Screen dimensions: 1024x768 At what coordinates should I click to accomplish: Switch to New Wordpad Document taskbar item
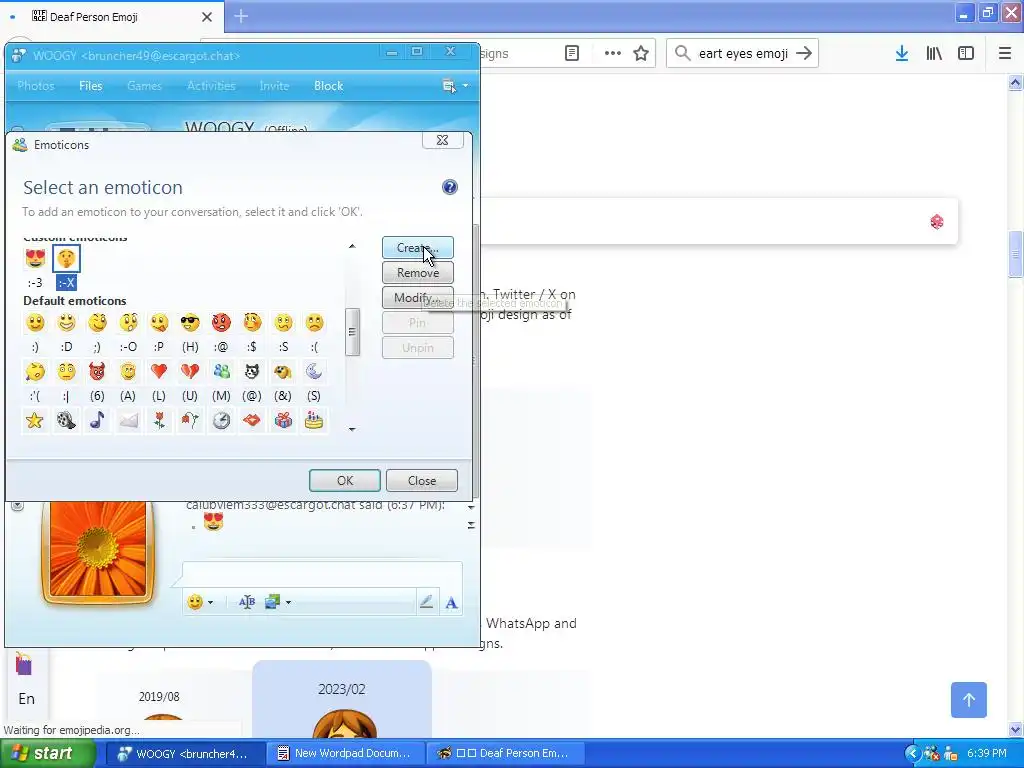coord(345,753)
